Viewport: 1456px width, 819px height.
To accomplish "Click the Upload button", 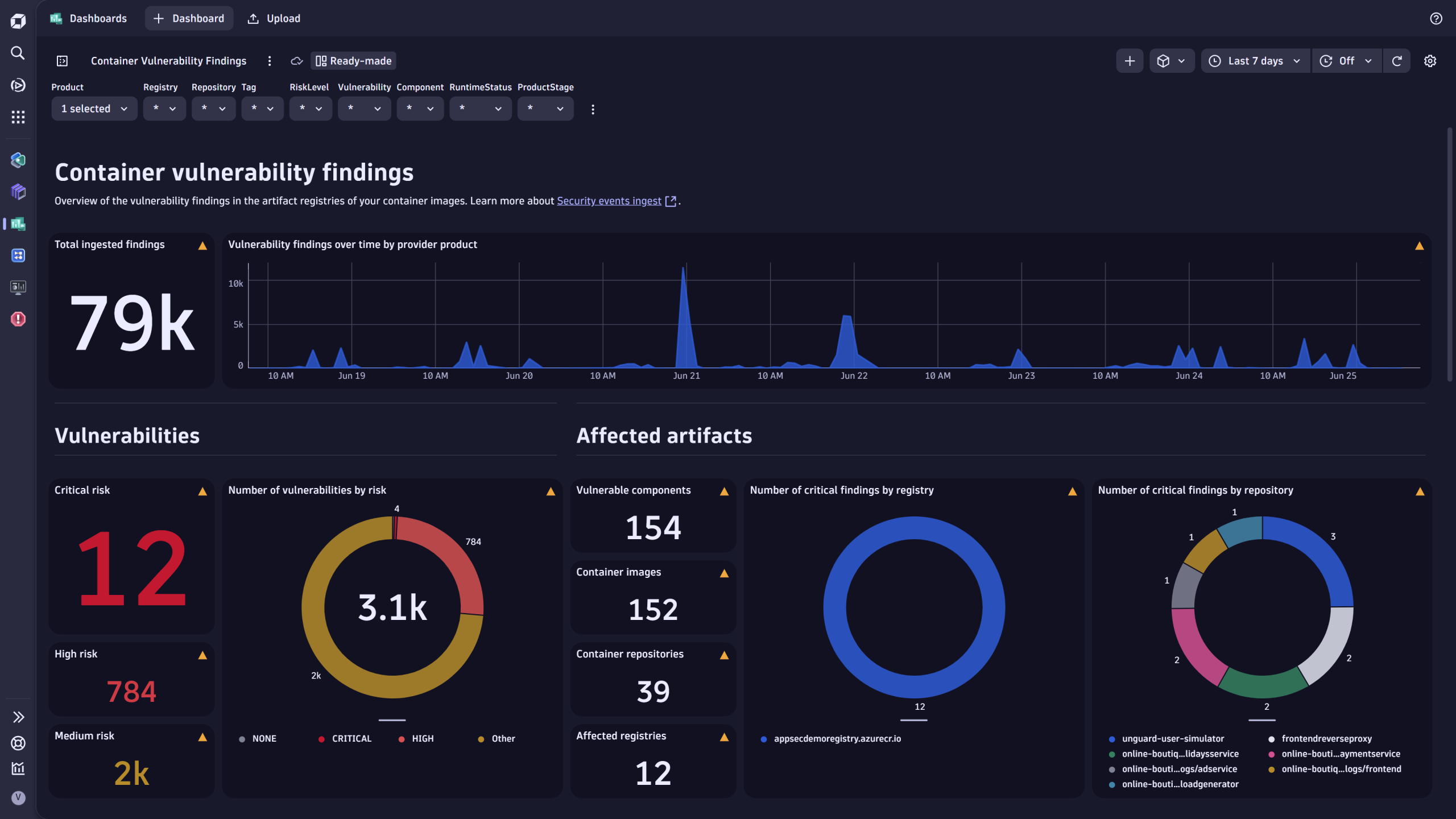I will coord(274,18).
